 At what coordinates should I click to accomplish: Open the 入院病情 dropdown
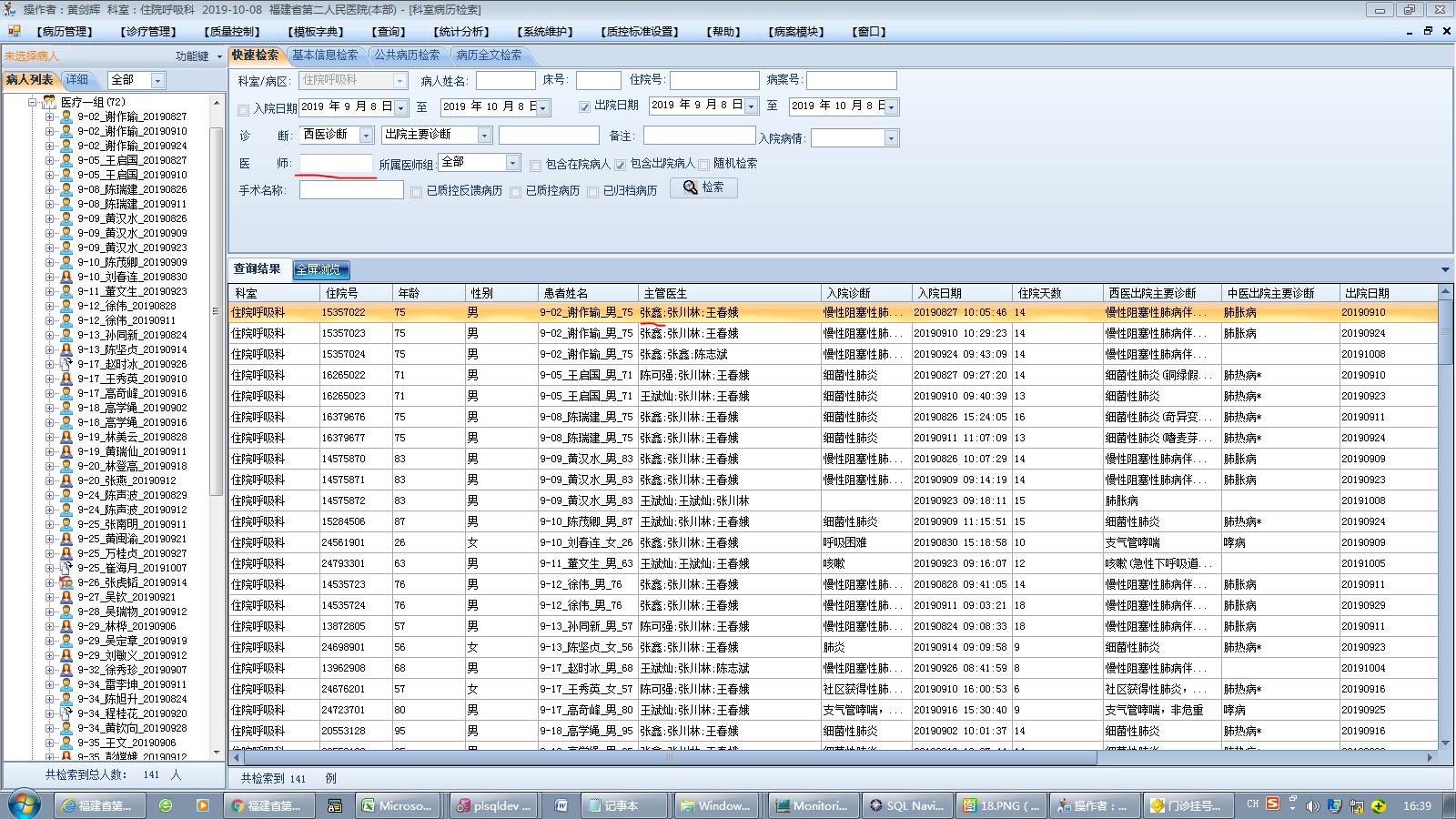point(891,138)
